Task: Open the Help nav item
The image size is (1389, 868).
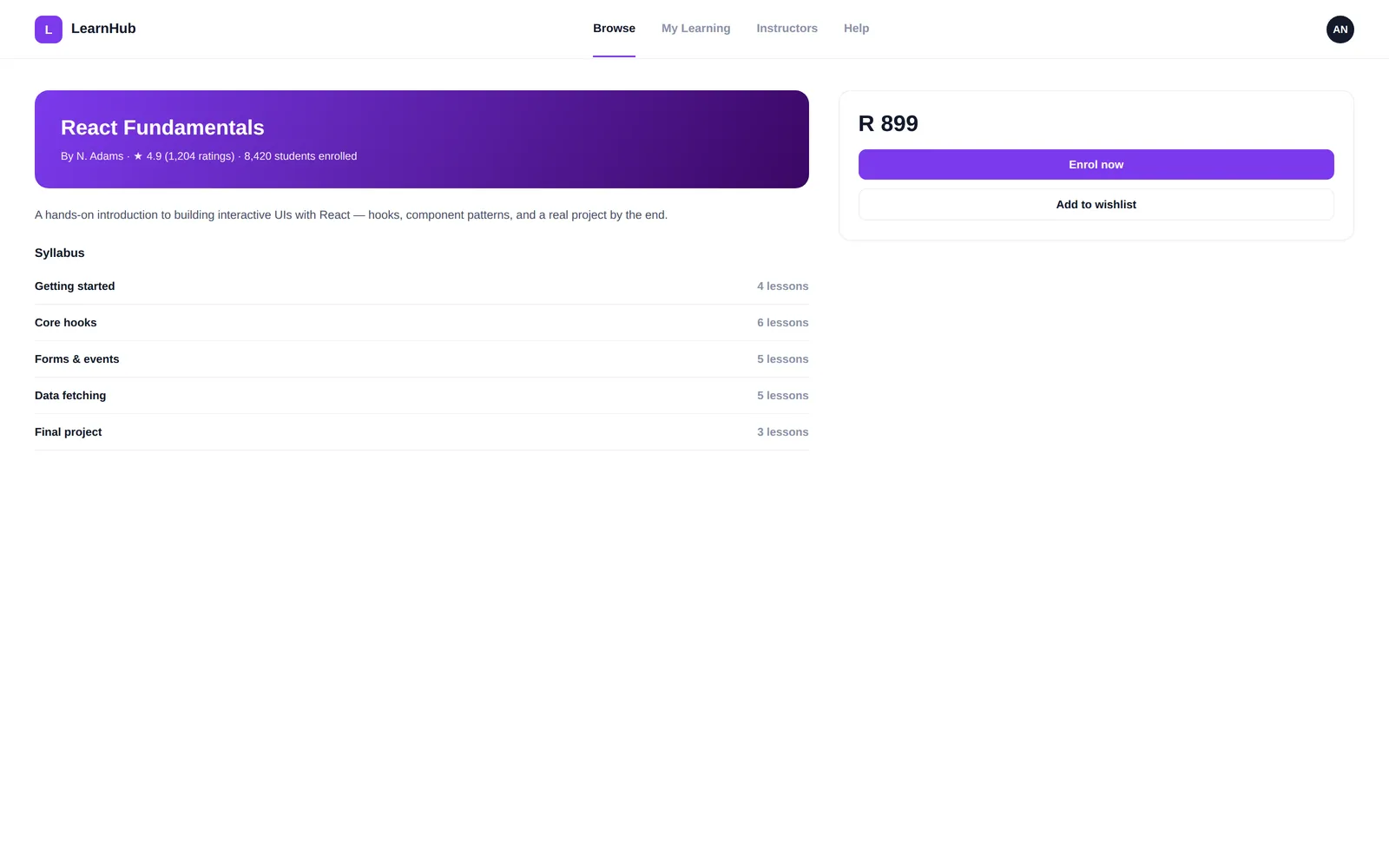Action: (x=856, y=29)
